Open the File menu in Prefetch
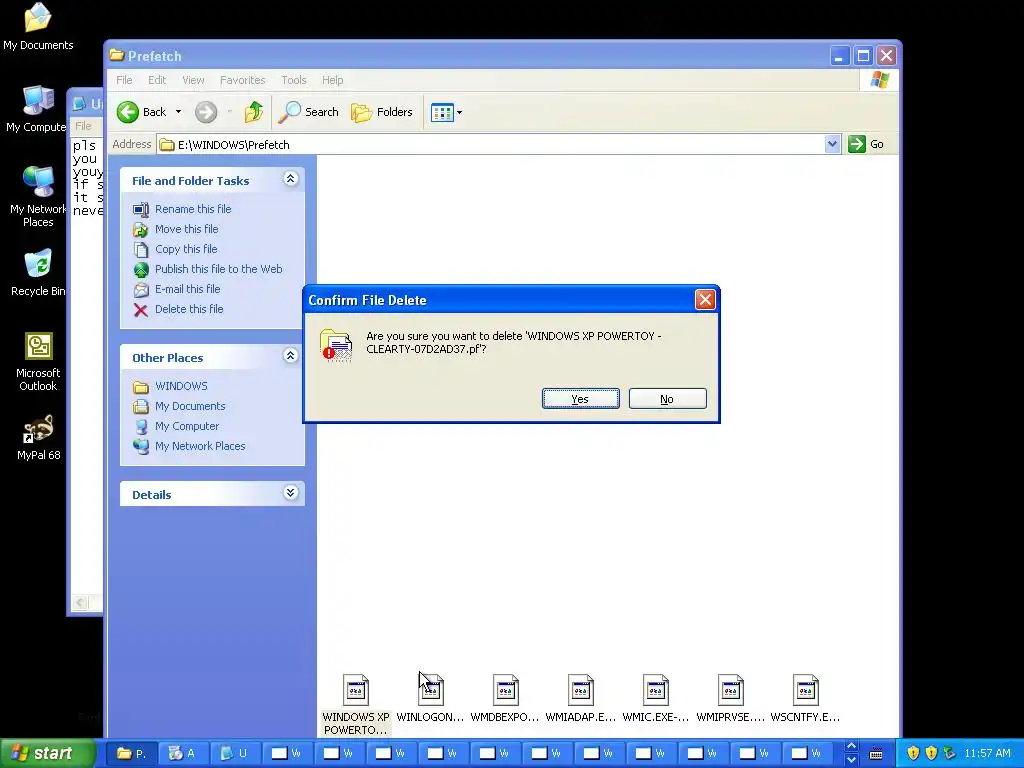This screenshot has height=768, width=1024. [x=124, y=80]
